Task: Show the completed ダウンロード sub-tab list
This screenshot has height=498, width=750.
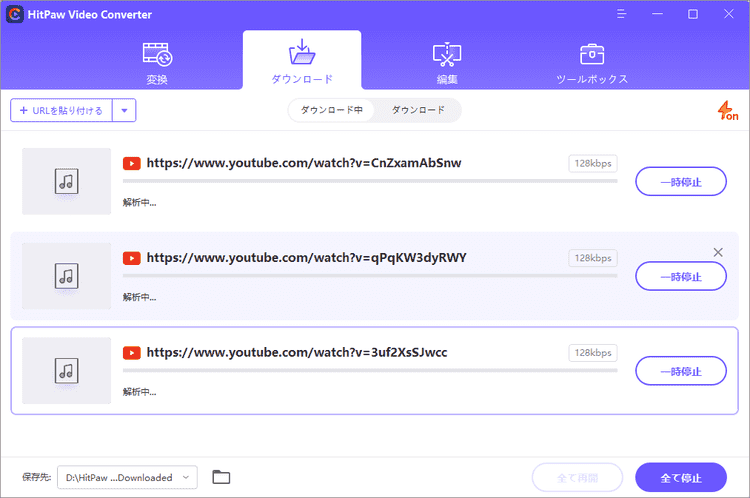Action: [418, 110]
